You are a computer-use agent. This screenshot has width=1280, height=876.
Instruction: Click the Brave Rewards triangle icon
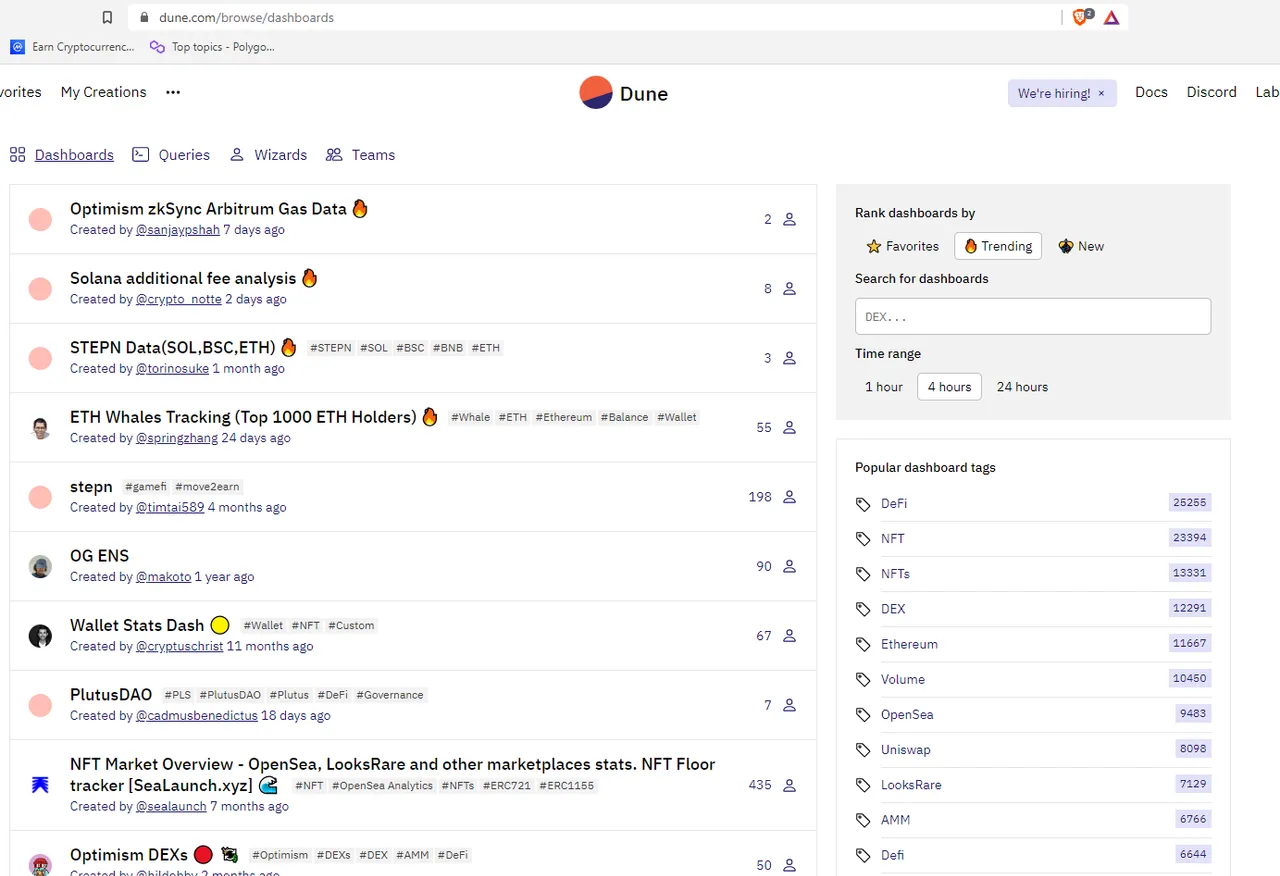1111,17
